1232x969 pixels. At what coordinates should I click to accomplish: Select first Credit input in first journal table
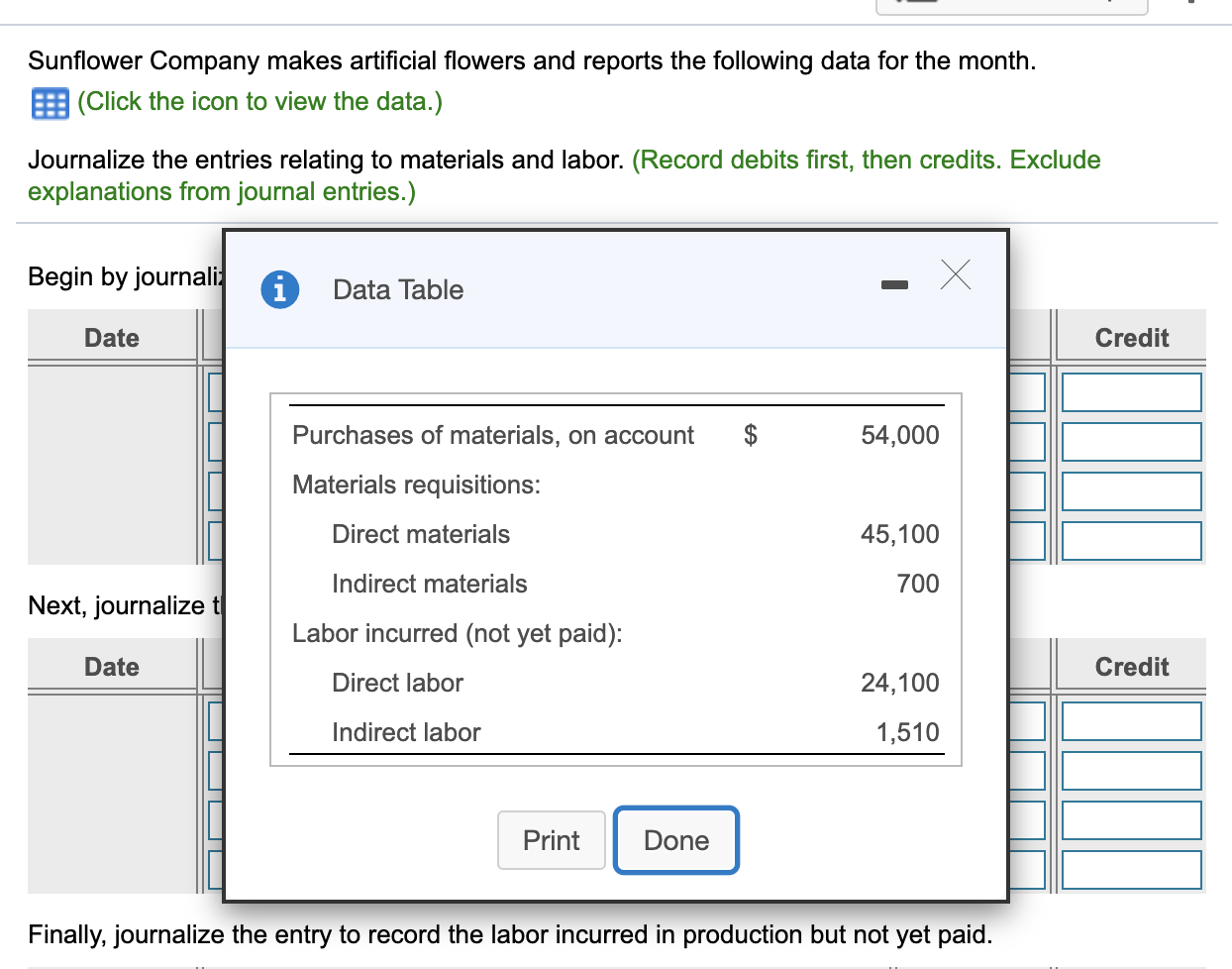point(1132,392)
